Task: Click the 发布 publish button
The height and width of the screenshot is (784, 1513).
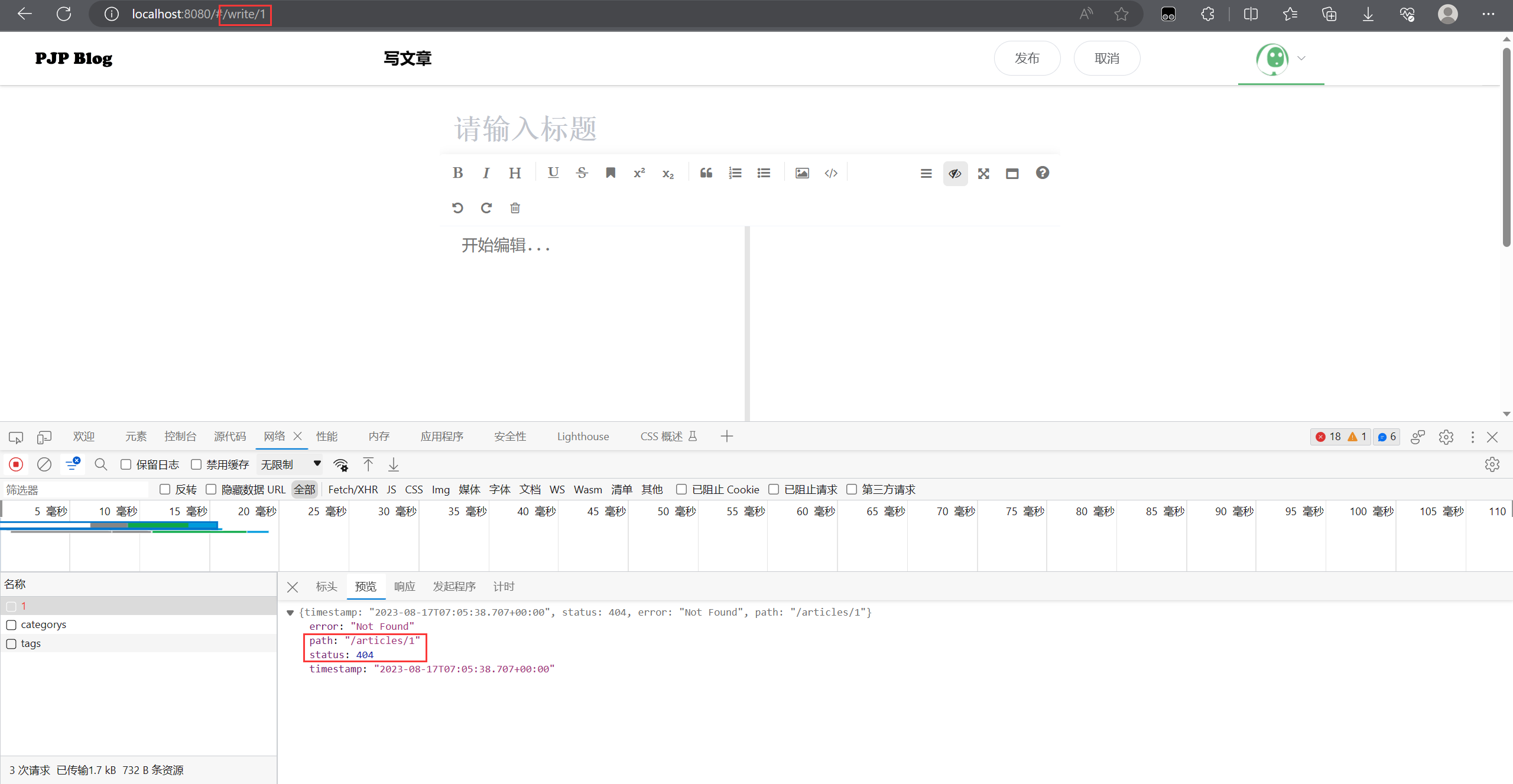Action: click(1027, 58)
